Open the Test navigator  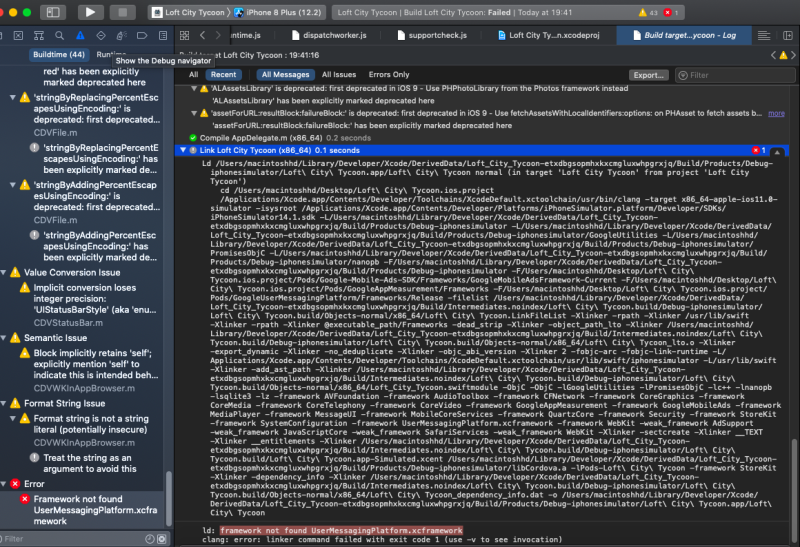tap(101, 35)
